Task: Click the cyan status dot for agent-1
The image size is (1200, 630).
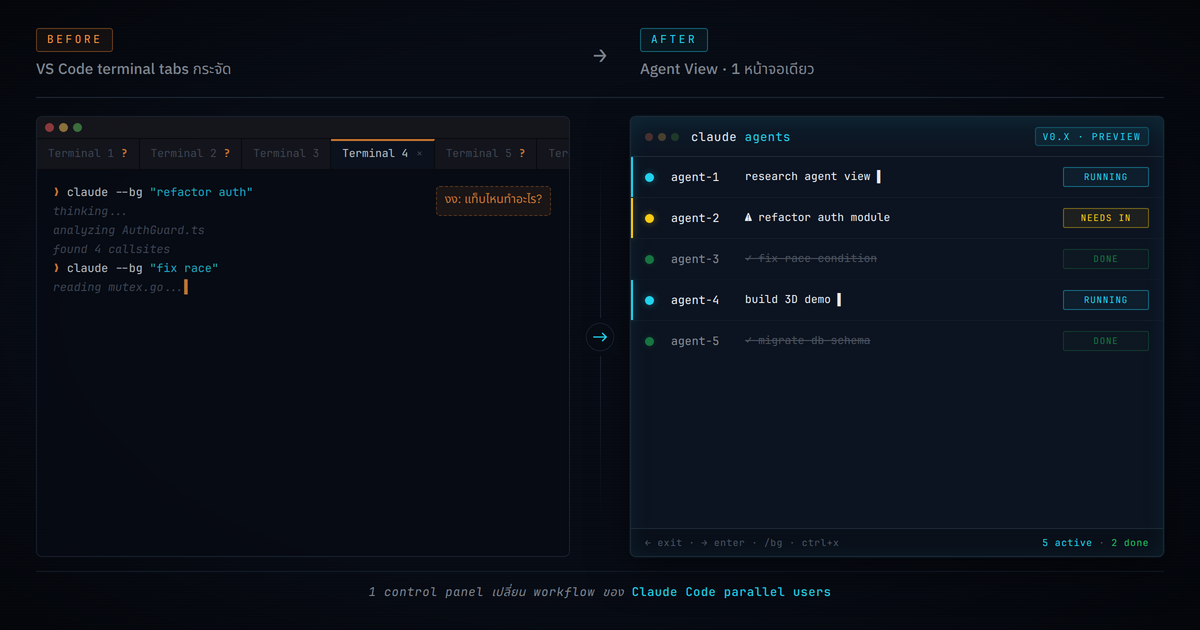Action: coord(649,177)
